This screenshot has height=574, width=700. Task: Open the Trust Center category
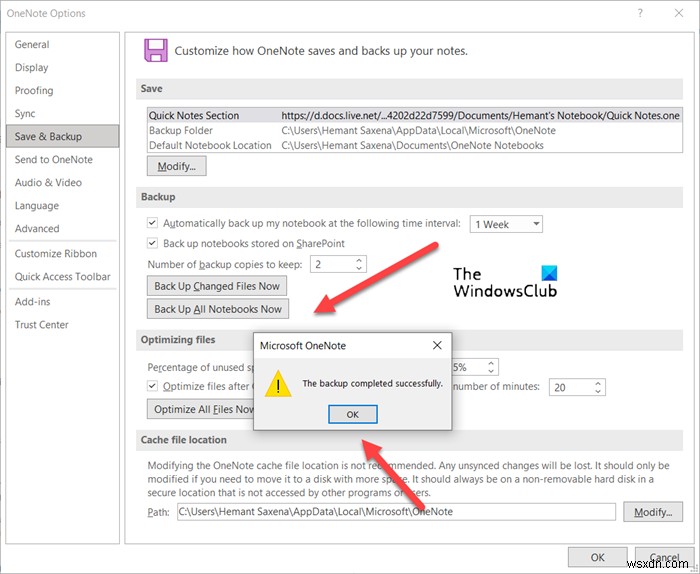62,324
